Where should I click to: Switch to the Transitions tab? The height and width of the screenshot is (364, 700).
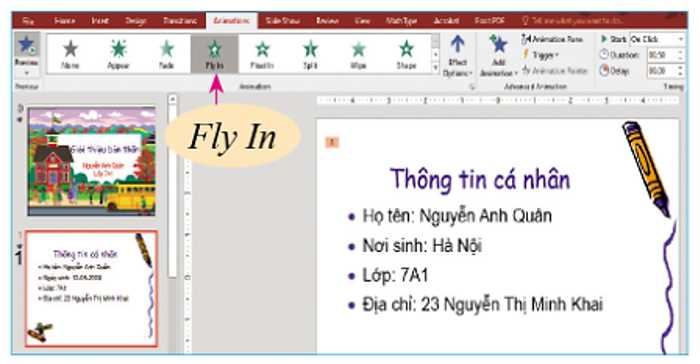(x=180, y=21)
